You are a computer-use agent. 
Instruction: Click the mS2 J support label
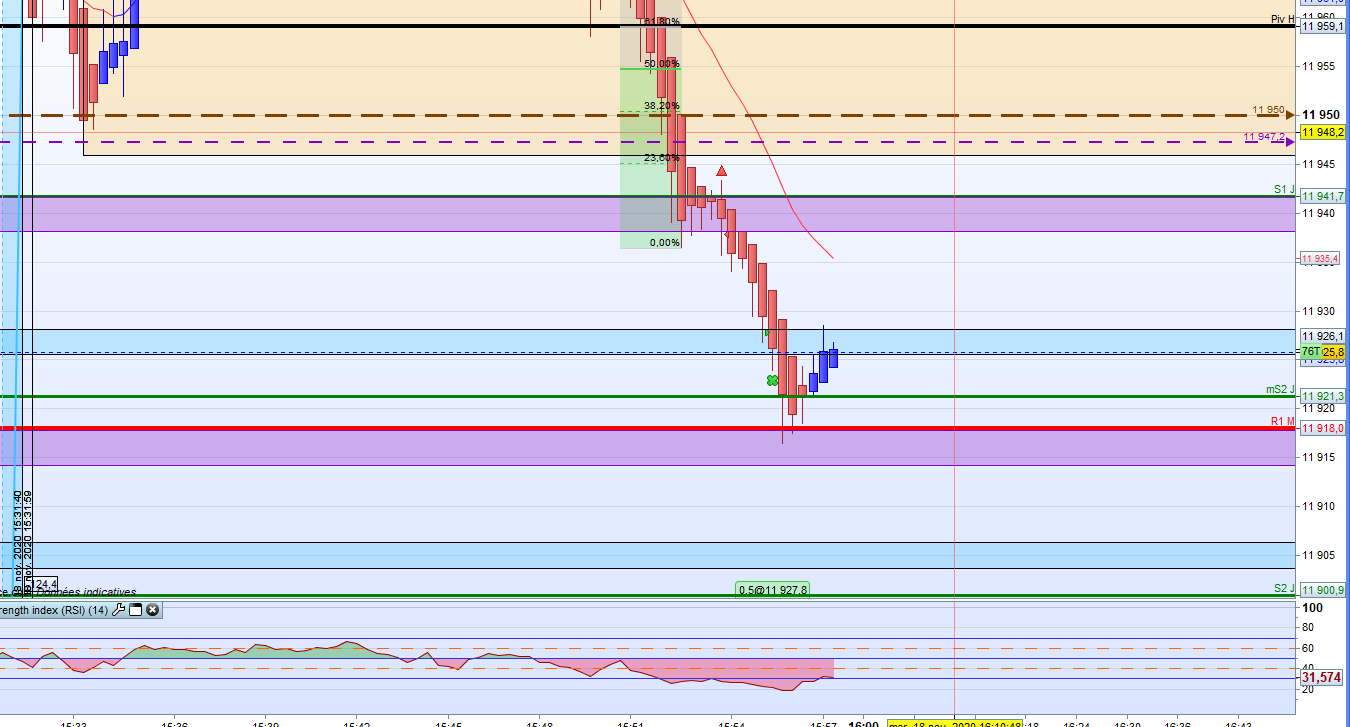[x=1280, y=389]
